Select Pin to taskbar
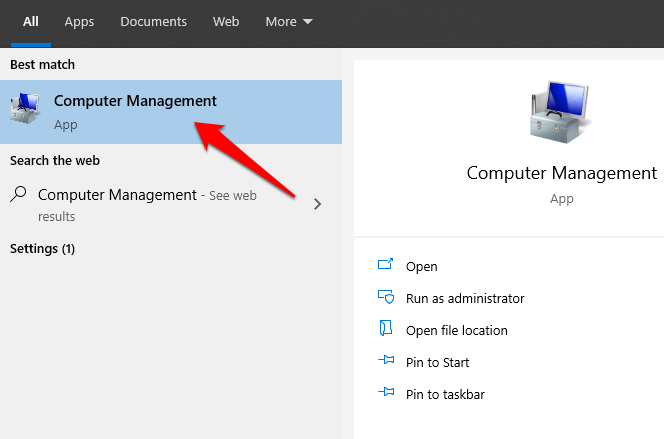 tap(445, 395)
